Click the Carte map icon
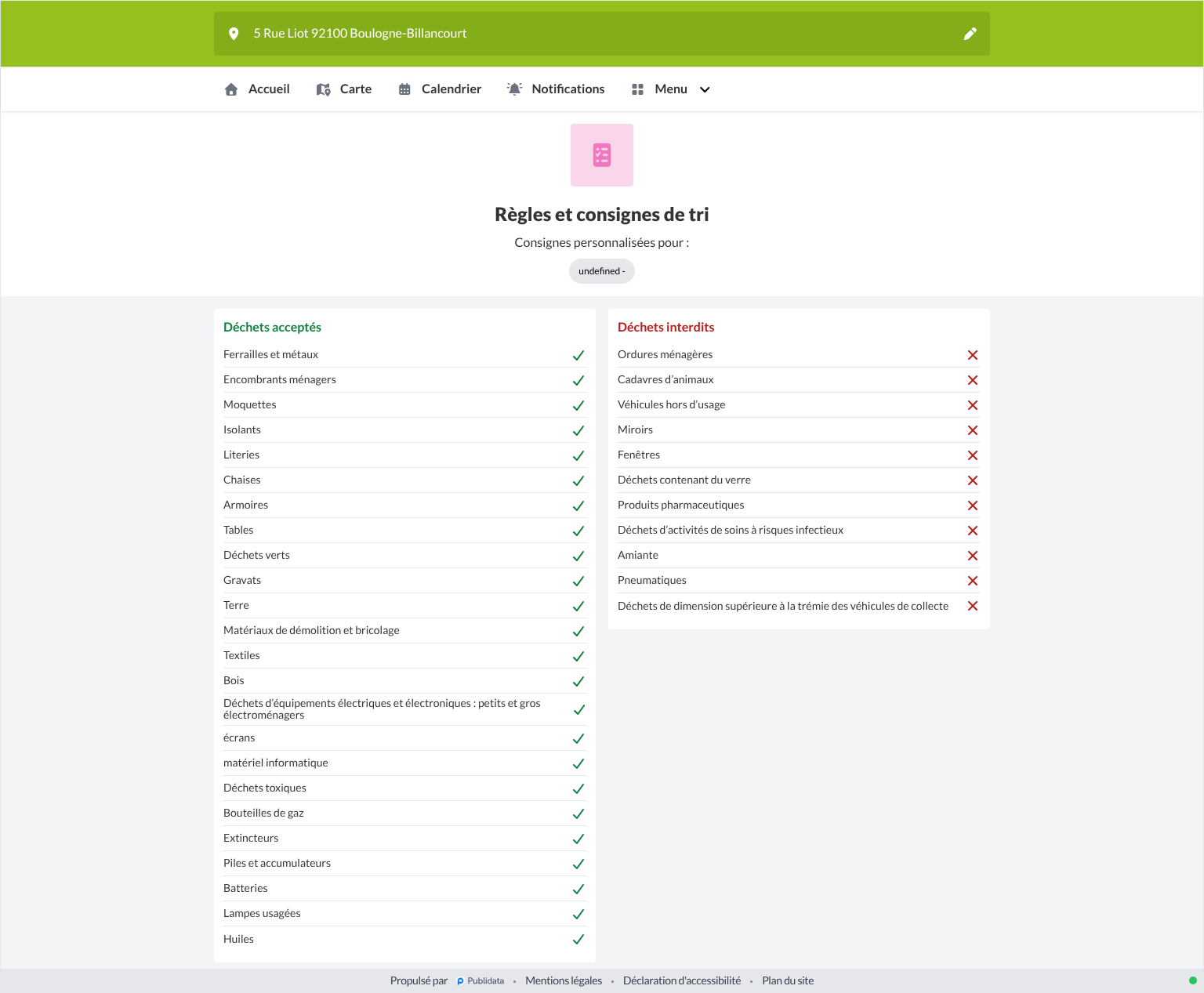Viewport: 1204px width, 993px height. (323, 89)
